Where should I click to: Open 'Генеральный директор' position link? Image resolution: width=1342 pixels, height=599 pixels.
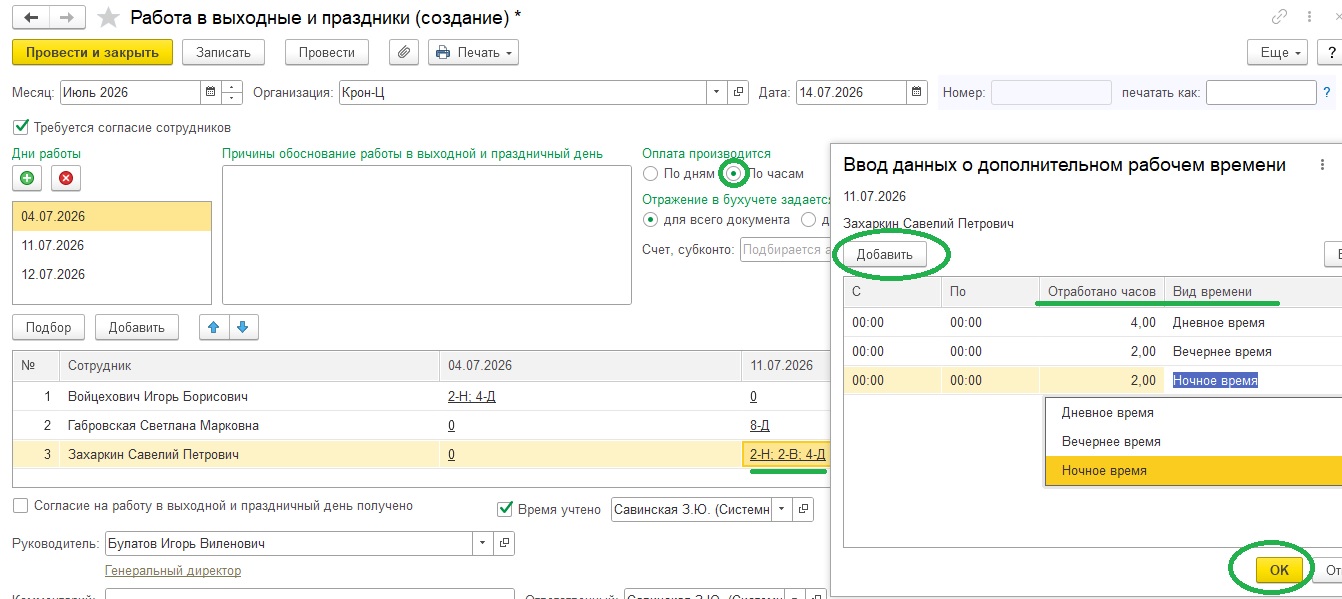173,570
